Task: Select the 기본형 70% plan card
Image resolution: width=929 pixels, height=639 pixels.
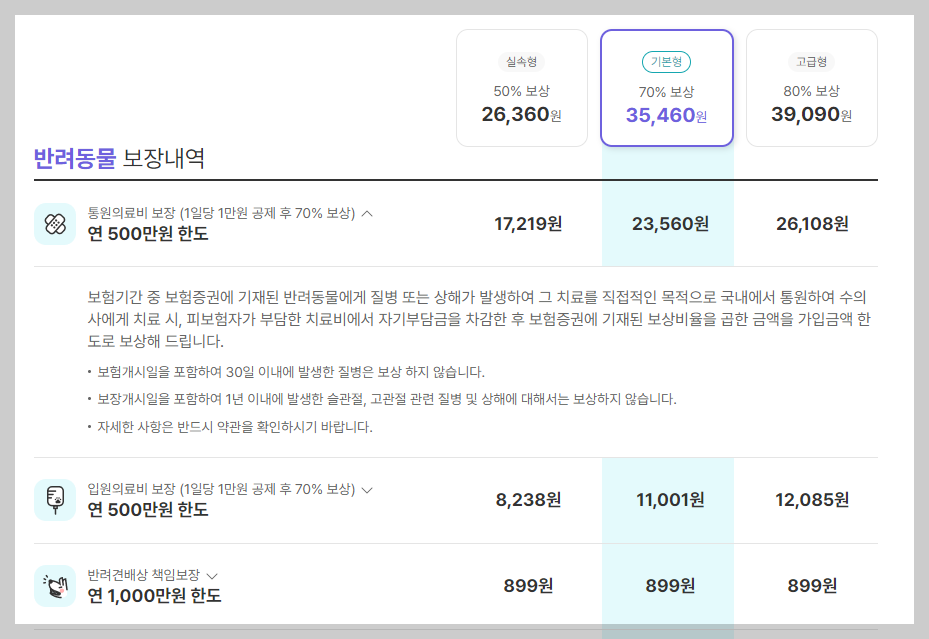Action: coord(666,88)
